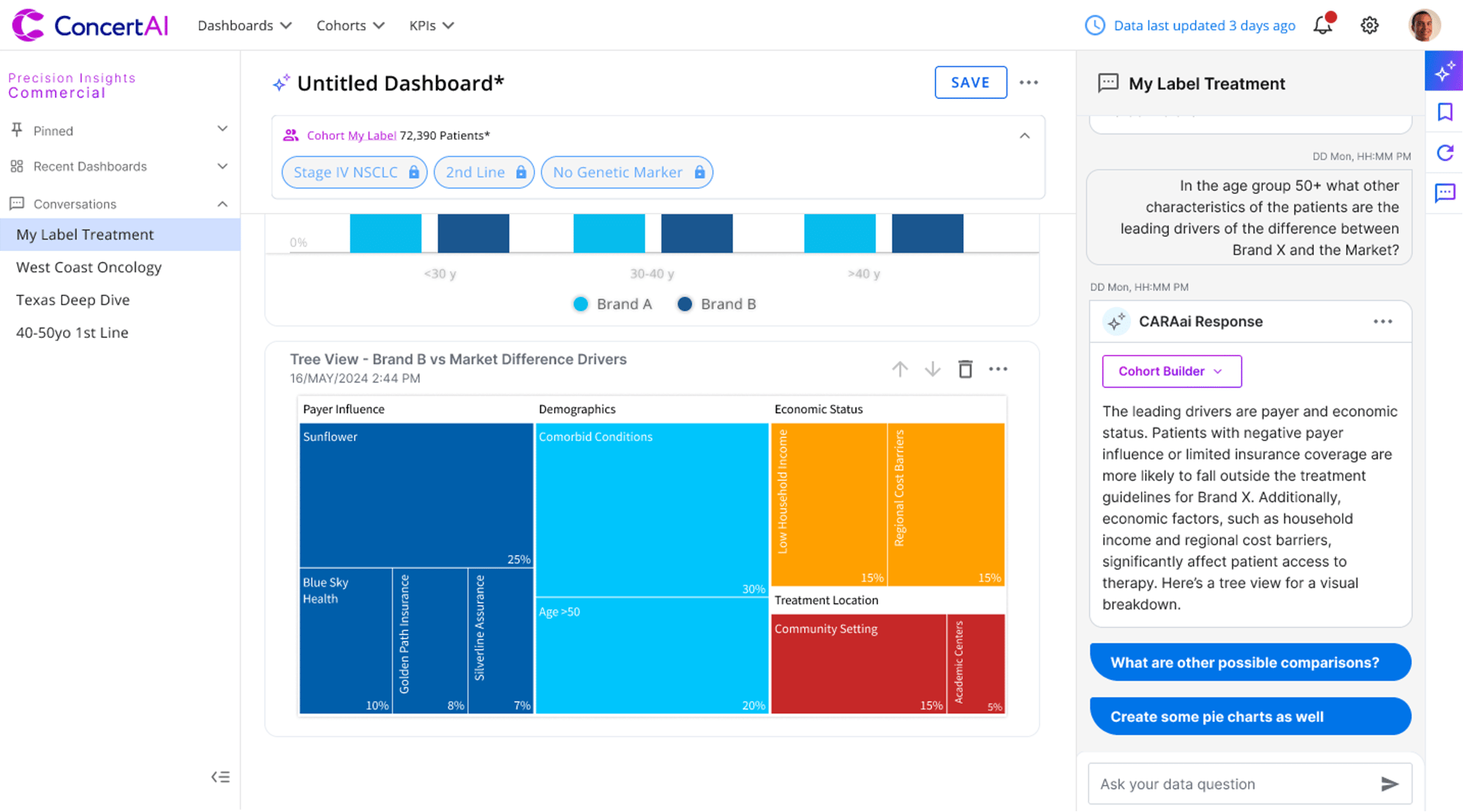The width and height of the screenshot is (1463, 812).
Task: Select the No Genetic Marker chip
Action: pyautogui.click(x=627, y=173)
